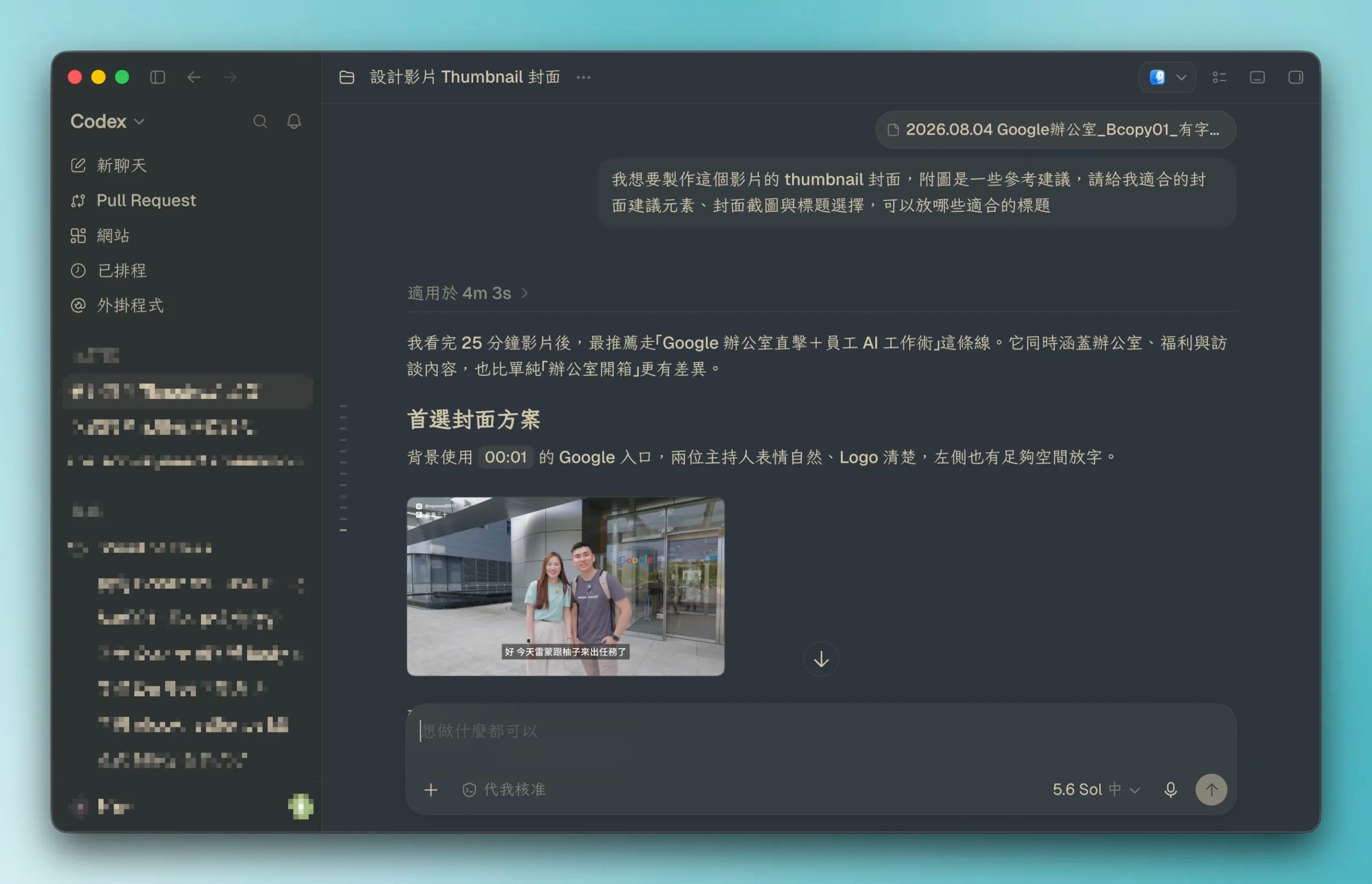Screen dimensions: 1372x884
Task: Click the folder icon beside the chat title
Action: coord(347,77)
